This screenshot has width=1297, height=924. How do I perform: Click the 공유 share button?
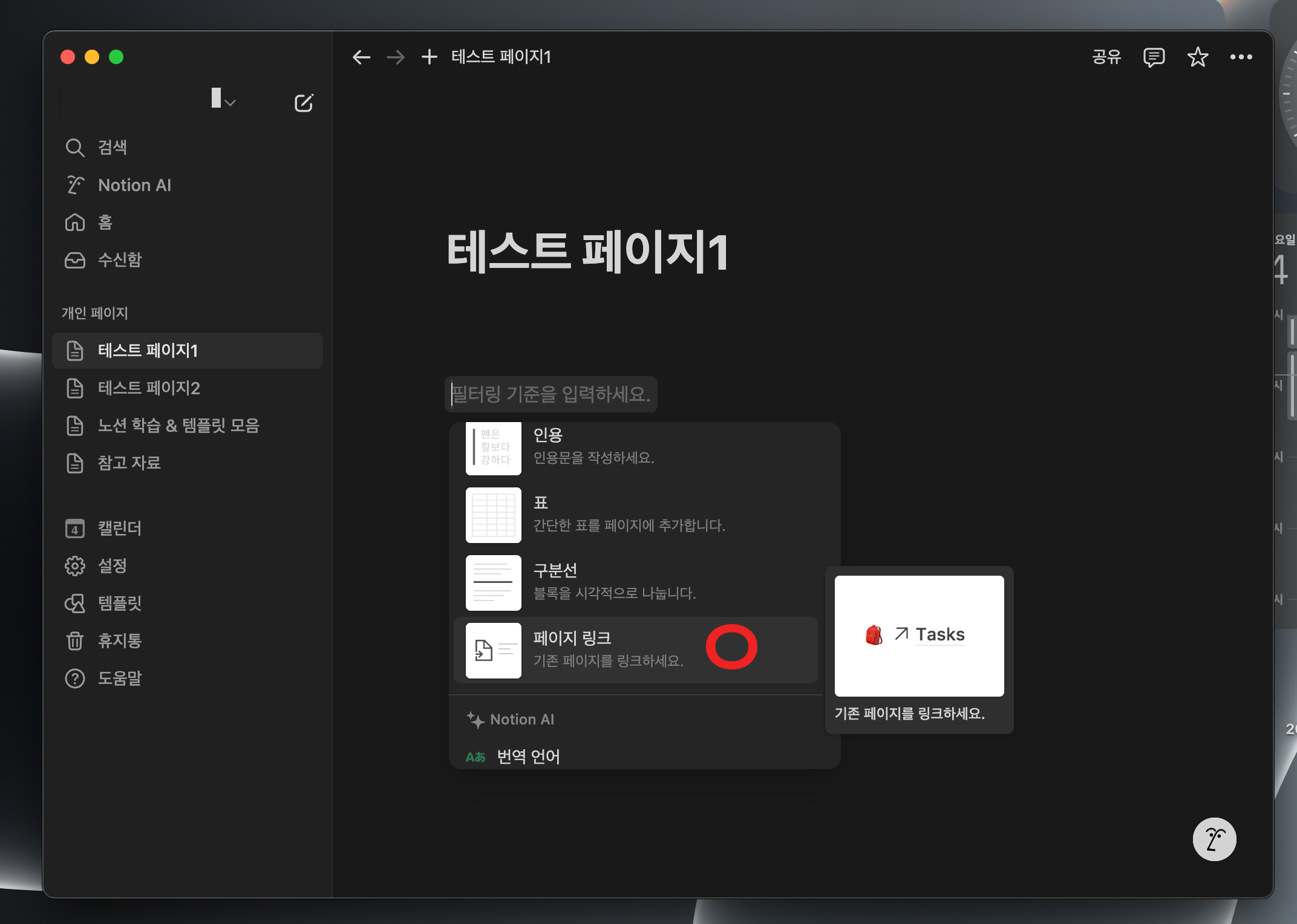pyautogui.click(x=1106, y=57)
